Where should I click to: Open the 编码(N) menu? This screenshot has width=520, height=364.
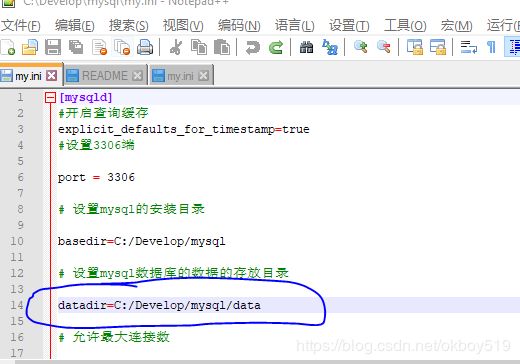point(239,25)
